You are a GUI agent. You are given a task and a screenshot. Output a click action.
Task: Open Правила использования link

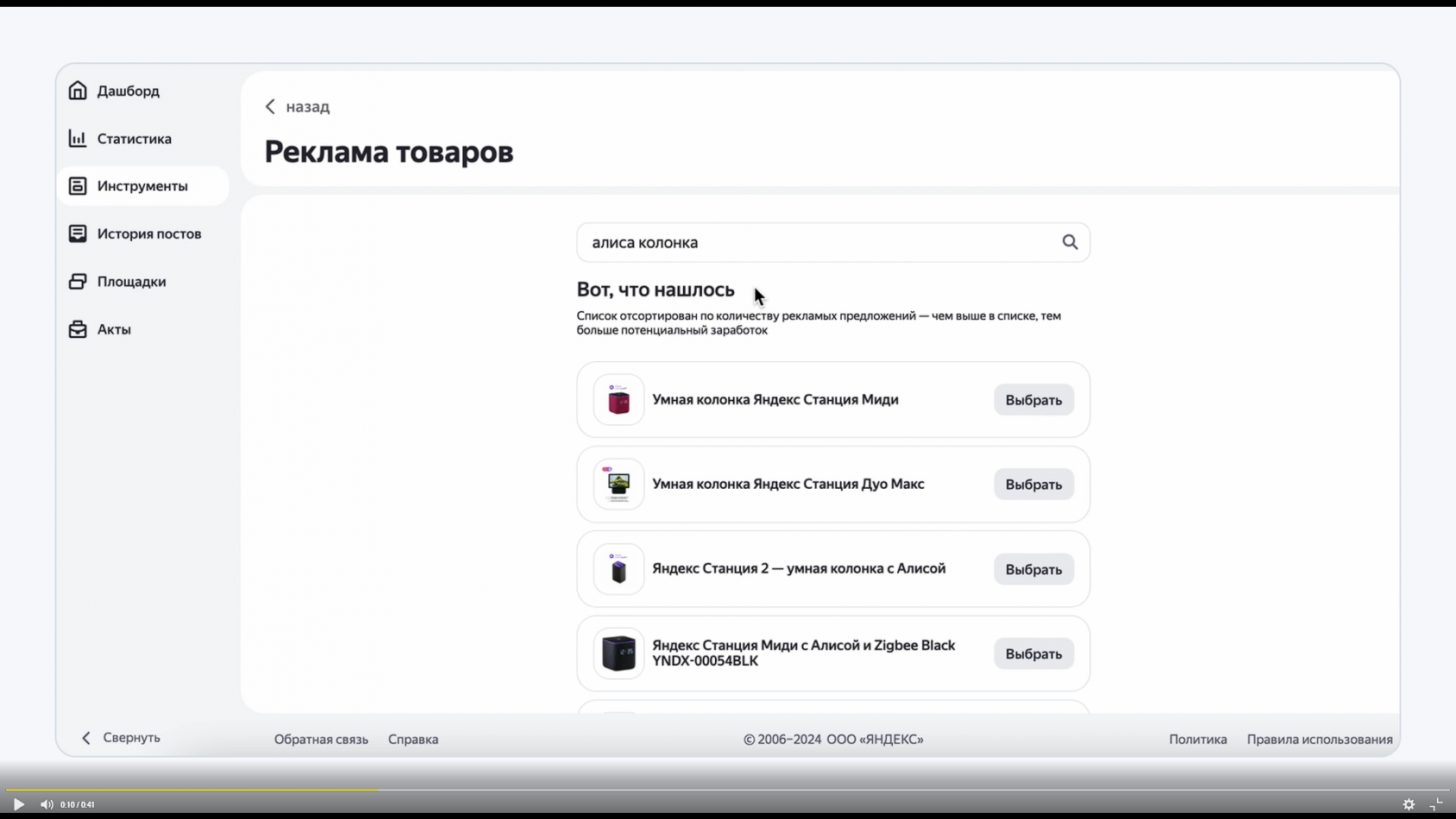pos(1320,740)
